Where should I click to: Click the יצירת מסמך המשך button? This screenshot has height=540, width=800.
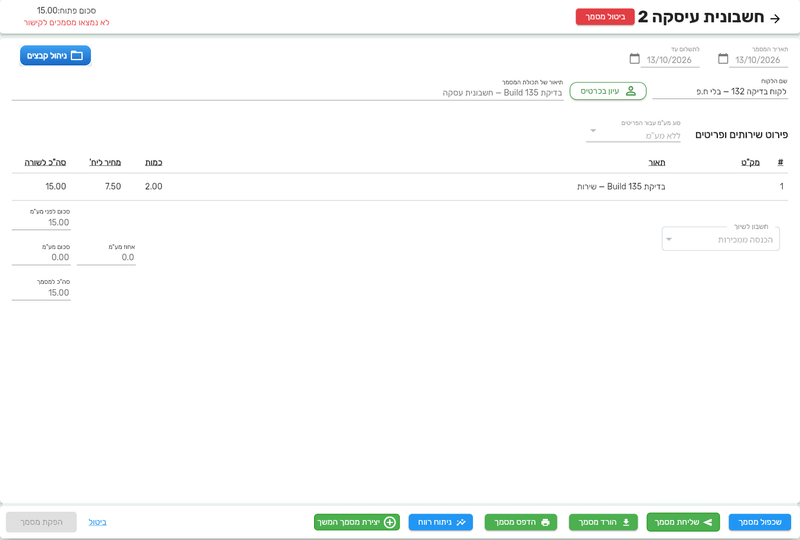pos(357,522)
